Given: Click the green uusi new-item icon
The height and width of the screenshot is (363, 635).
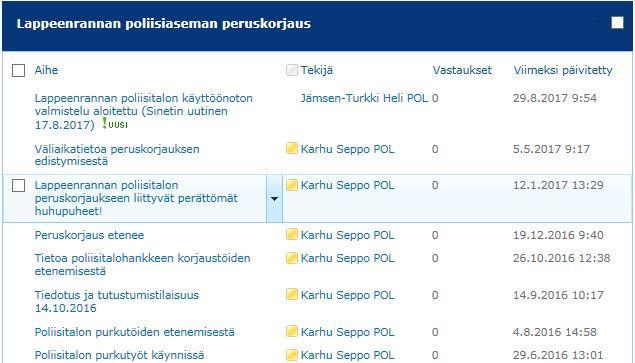Looking at the screenshot, I should [115, 123].
